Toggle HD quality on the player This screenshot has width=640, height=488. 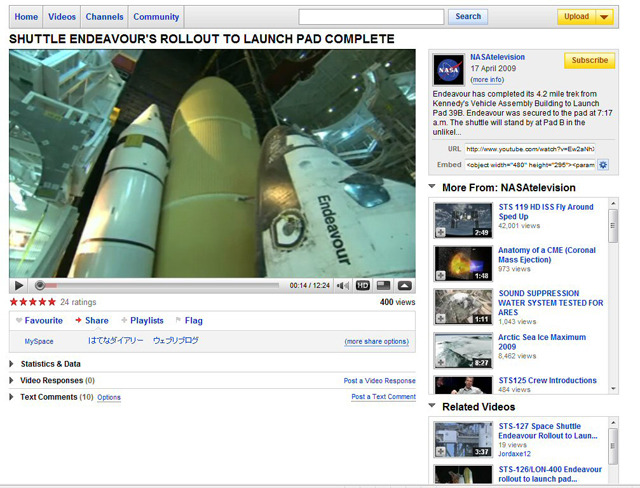click(363, 286)
